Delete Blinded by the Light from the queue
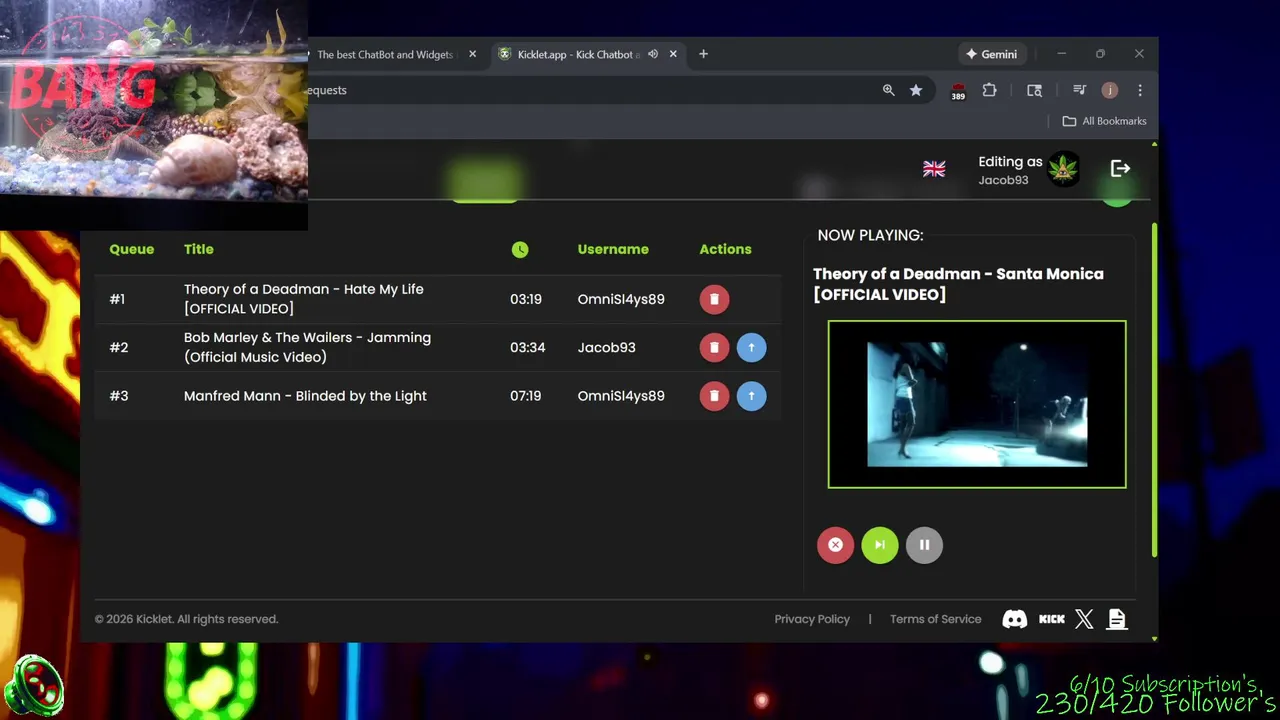The width and height of the screenshot is (1280, 720). (714, 396)
